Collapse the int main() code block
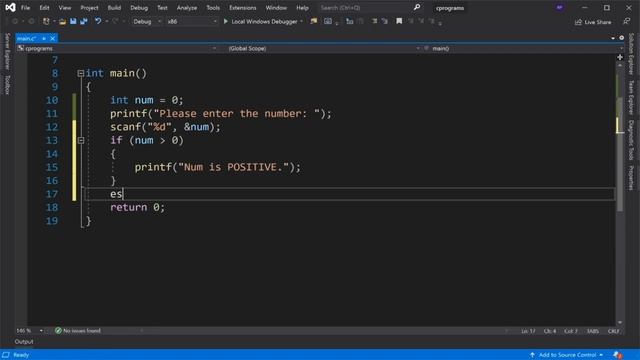The image size is (640, 360). point(81,73)
